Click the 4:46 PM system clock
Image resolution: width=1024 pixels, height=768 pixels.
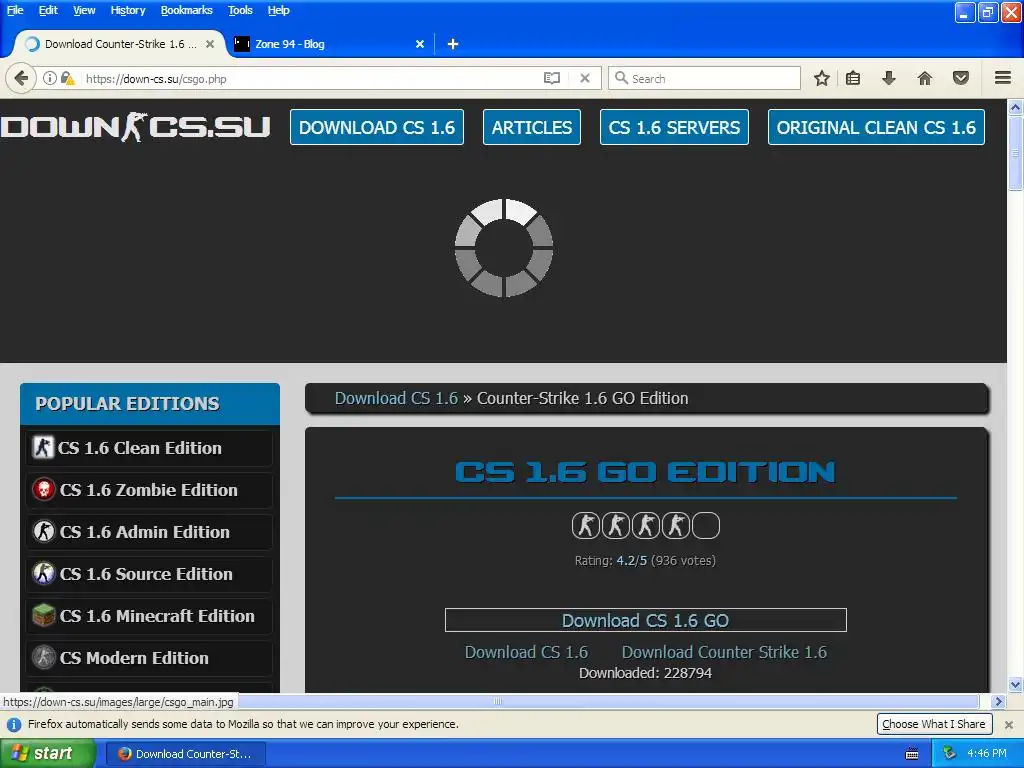tap(987, 754)
